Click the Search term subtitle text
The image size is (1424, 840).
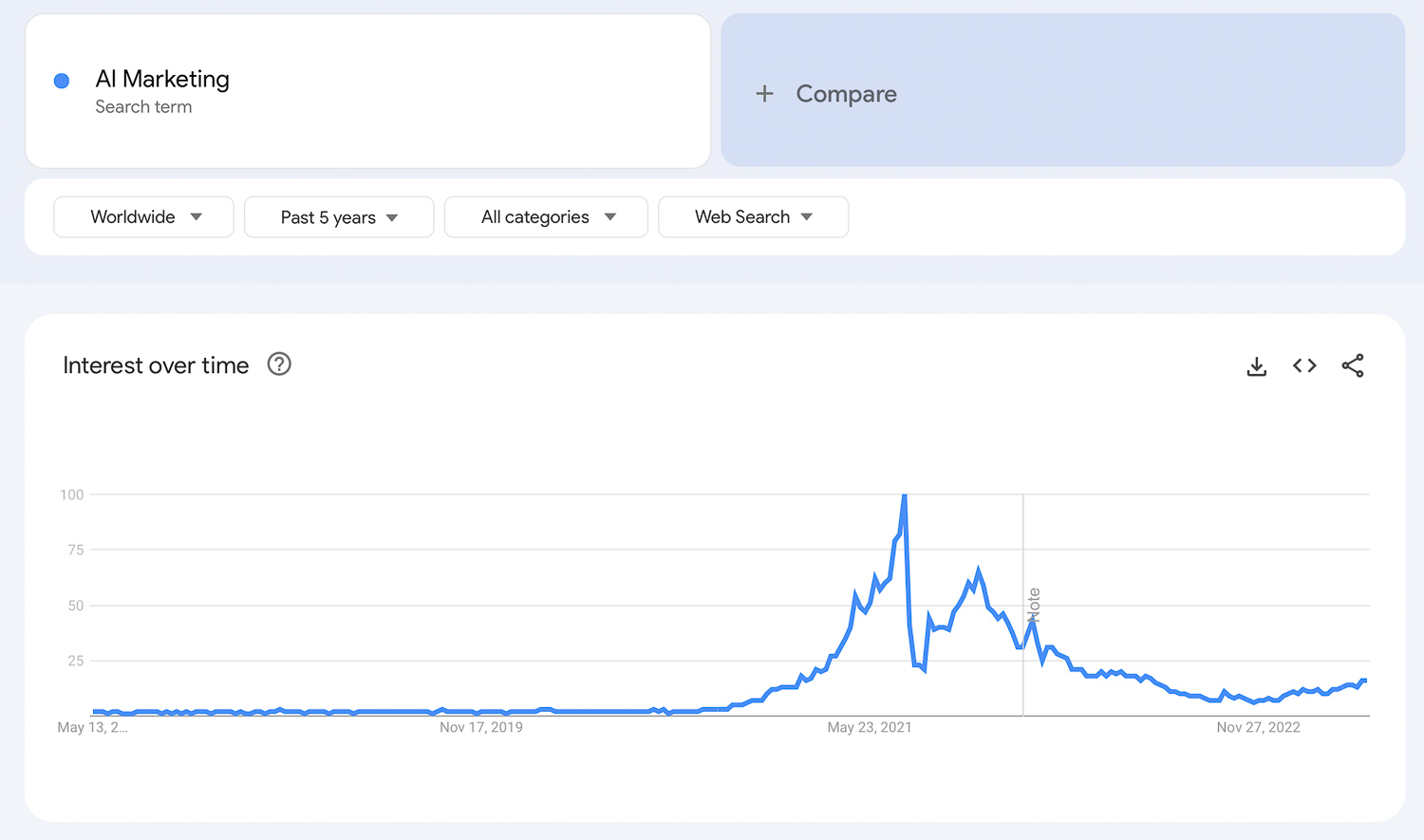tap(143, 107)
